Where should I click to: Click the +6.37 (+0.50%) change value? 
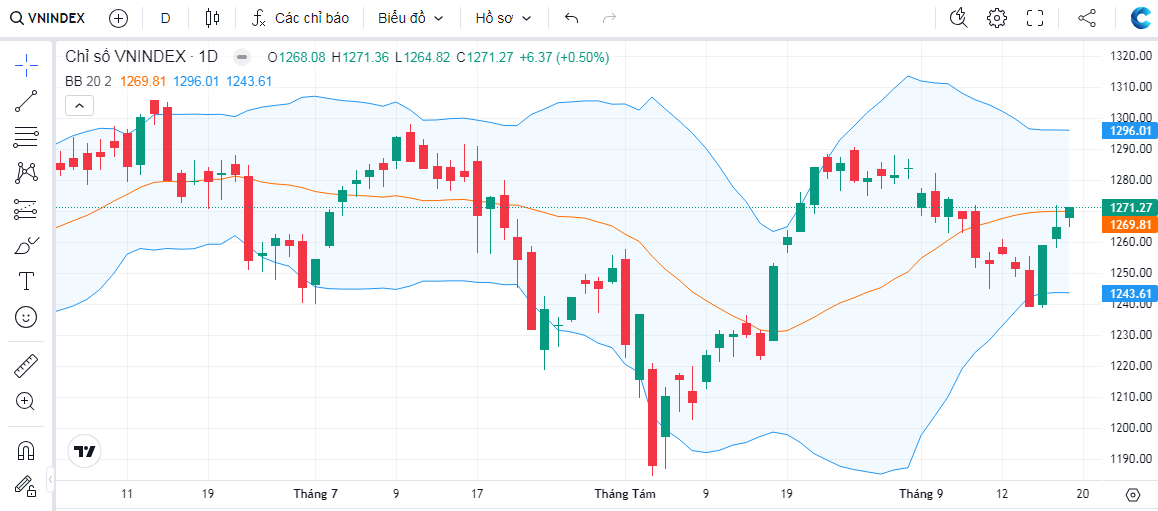(x=564, y=57)
